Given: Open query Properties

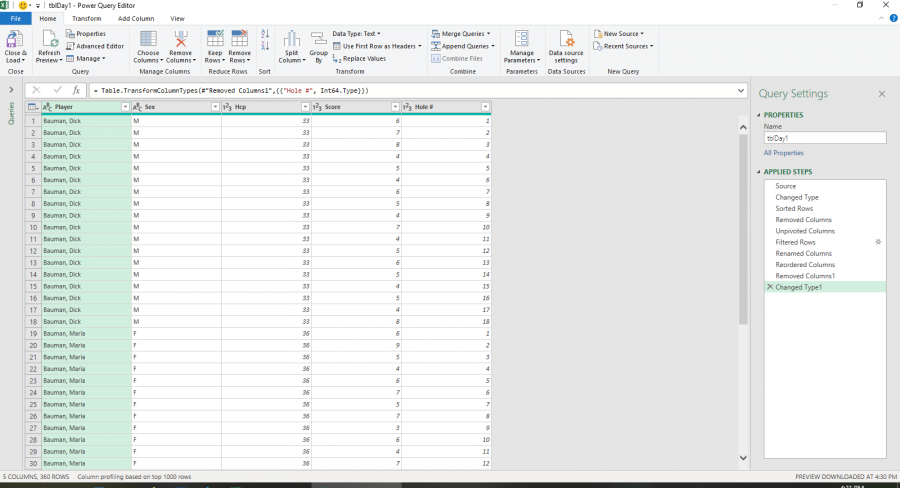Looking at the screenshot, I should click(x=86, y=34).
